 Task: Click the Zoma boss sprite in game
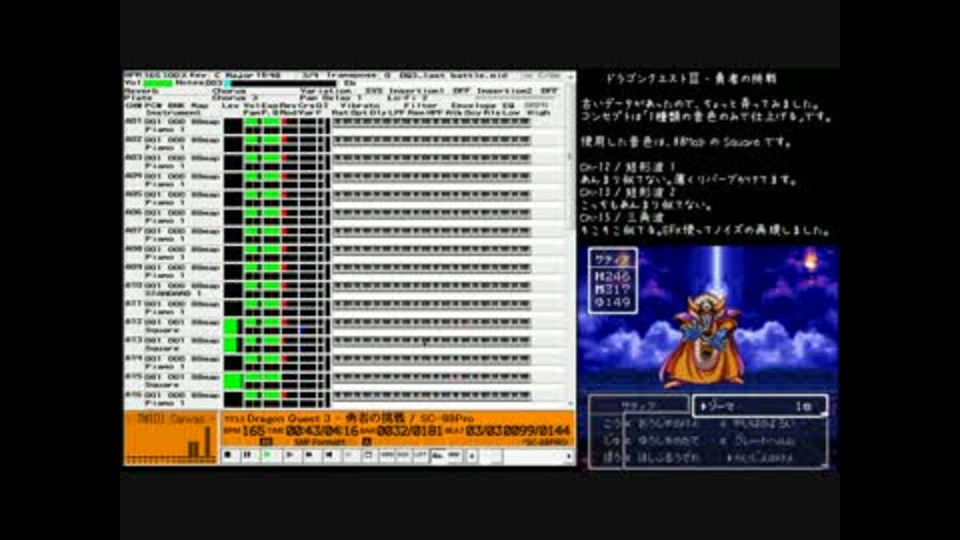point(705,338)
